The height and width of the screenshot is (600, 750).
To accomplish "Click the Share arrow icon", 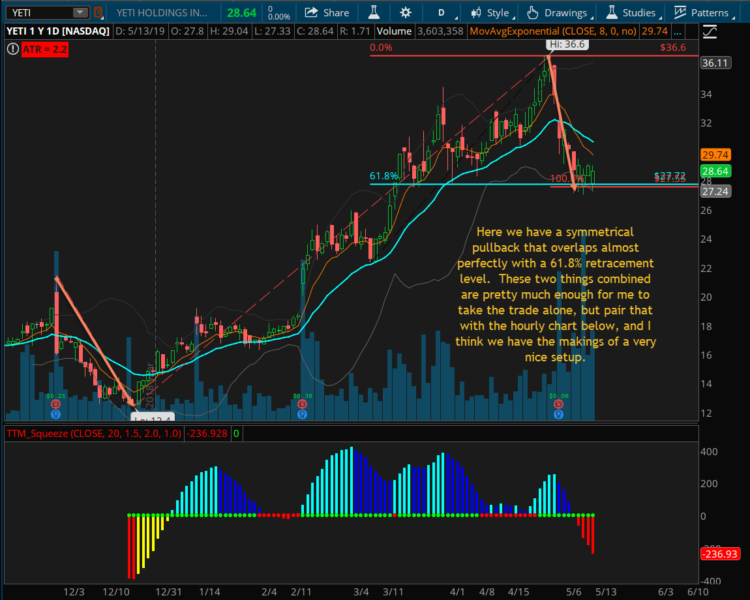I will 312,12.
